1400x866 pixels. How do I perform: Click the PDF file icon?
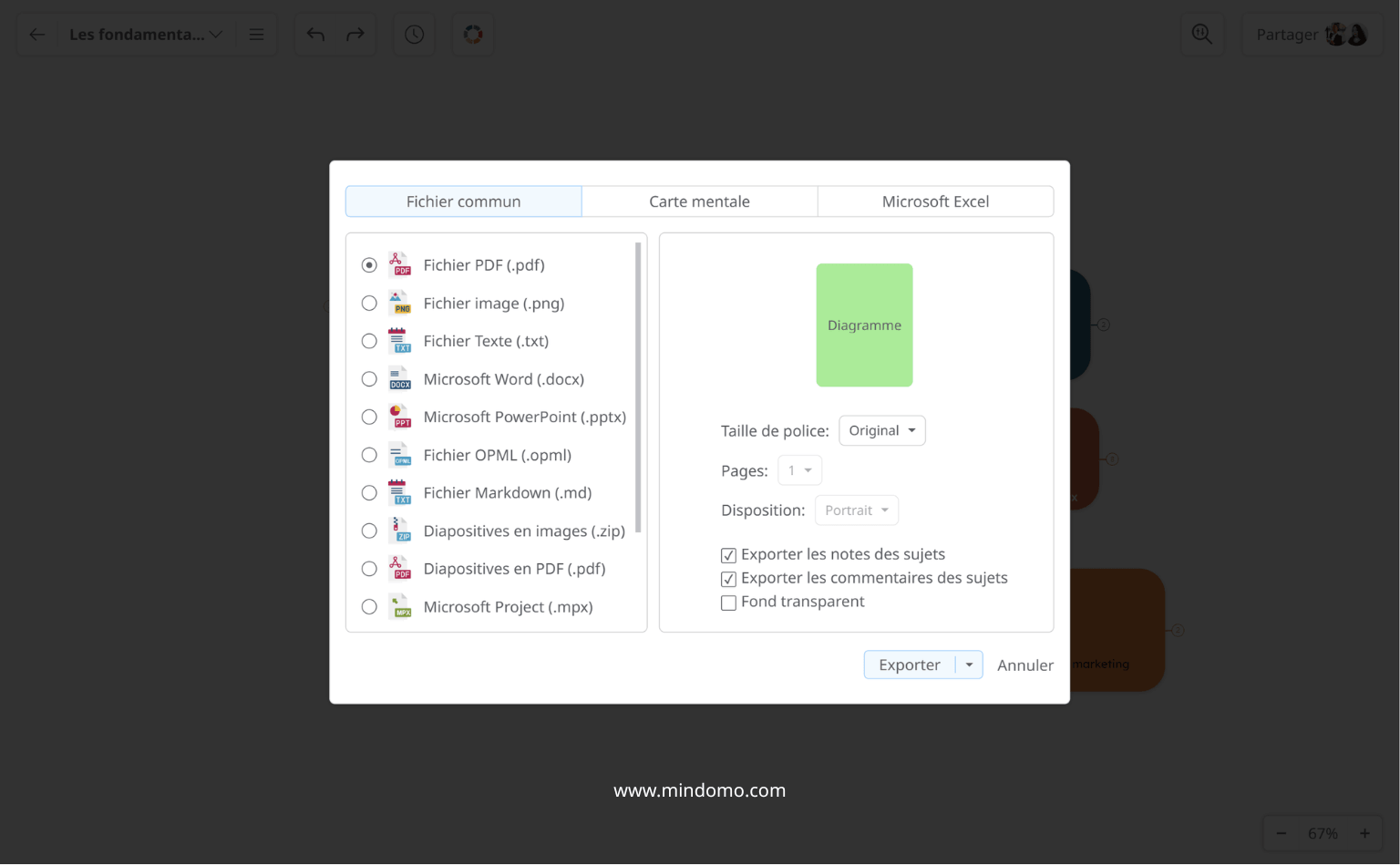tap(399, 265)
